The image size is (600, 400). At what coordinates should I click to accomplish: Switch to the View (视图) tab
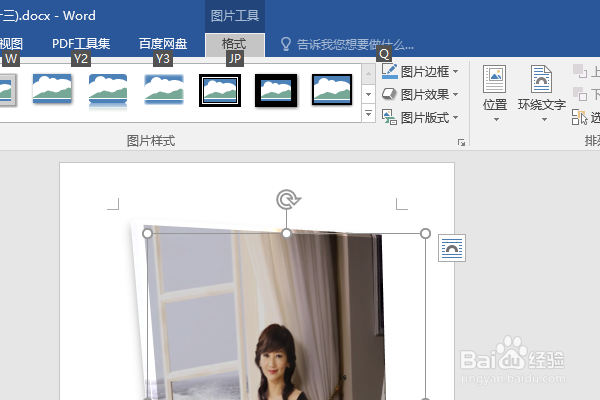11,44
